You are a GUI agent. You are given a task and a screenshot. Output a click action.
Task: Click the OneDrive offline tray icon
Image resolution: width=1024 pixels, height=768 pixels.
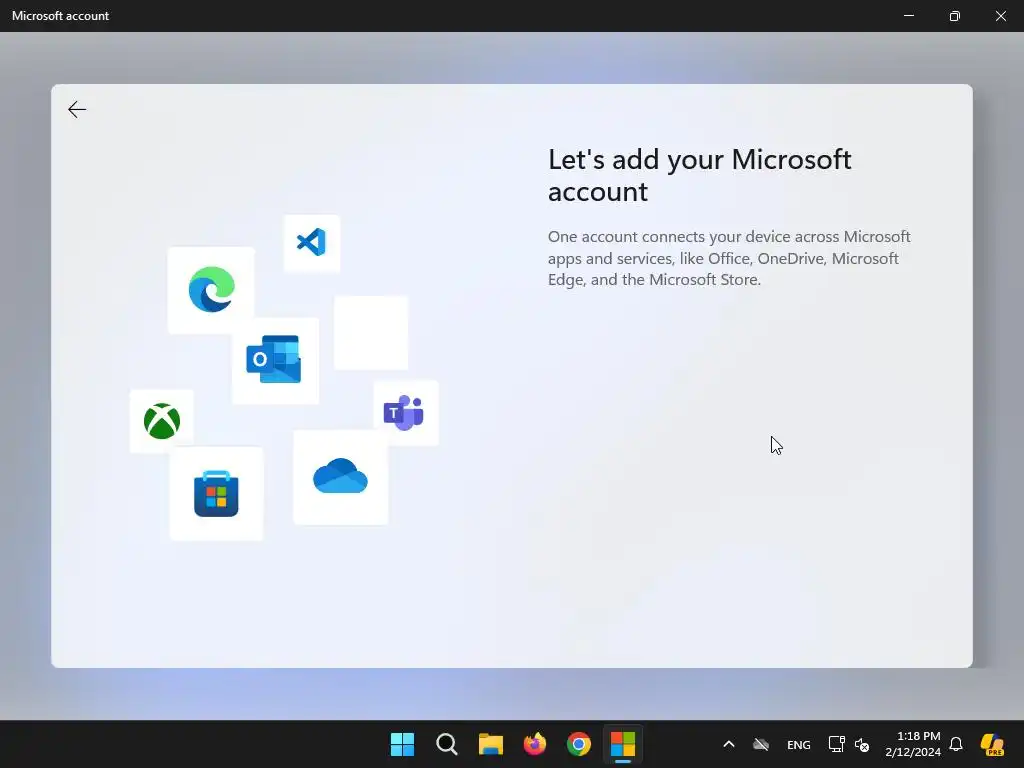(761, 744)
